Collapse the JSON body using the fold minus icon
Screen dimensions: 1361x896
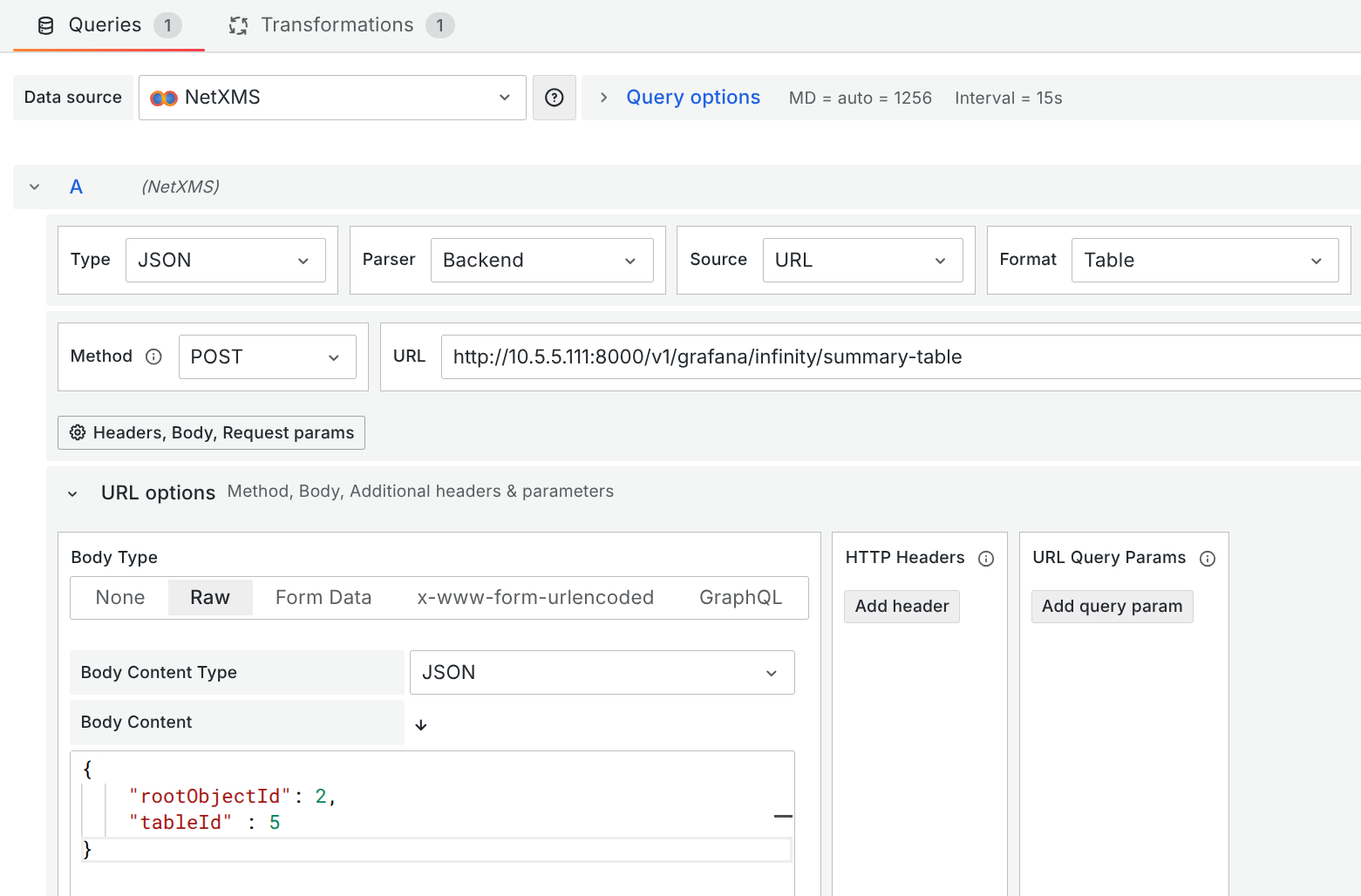pyautogui.click(x=782, y=817)
